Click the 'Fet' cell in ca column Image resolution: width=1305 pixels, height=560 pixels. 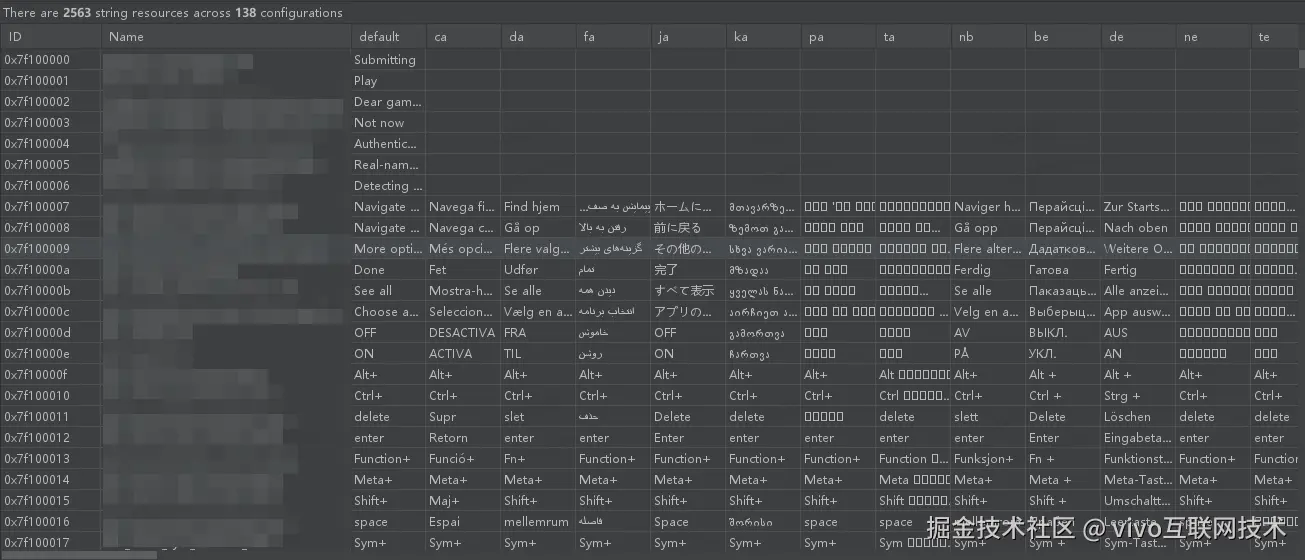pyautogui.click(x=464, y=270)
